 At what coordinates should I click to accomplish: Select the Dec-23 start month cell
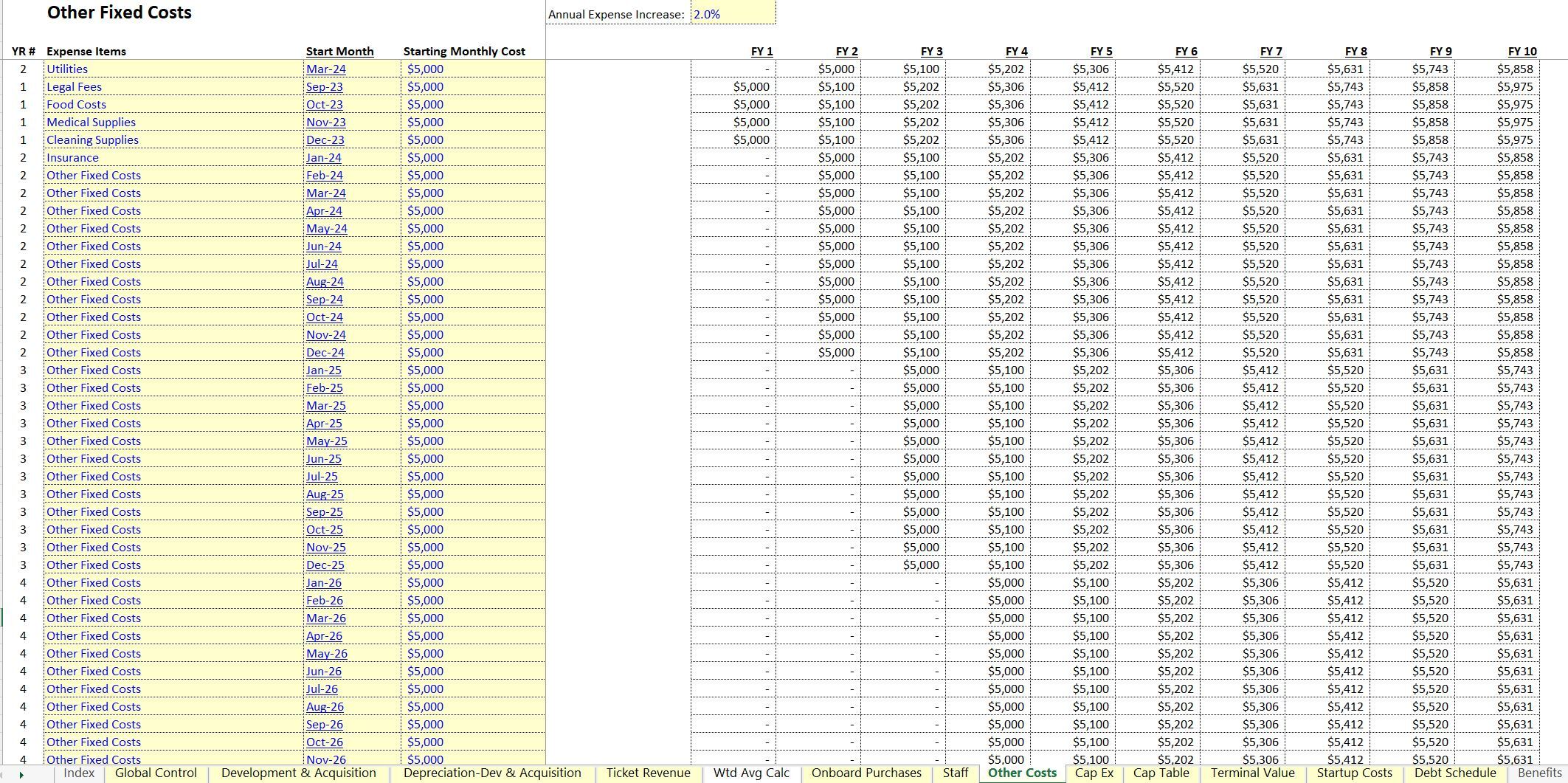352,139
